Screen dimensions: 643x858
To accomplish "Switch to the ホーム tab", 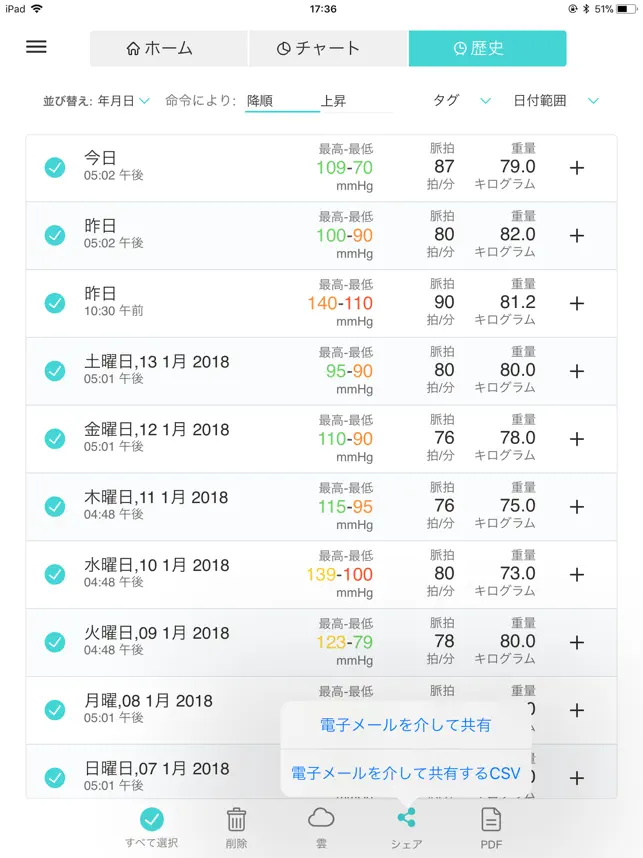I will coord(169,48).
